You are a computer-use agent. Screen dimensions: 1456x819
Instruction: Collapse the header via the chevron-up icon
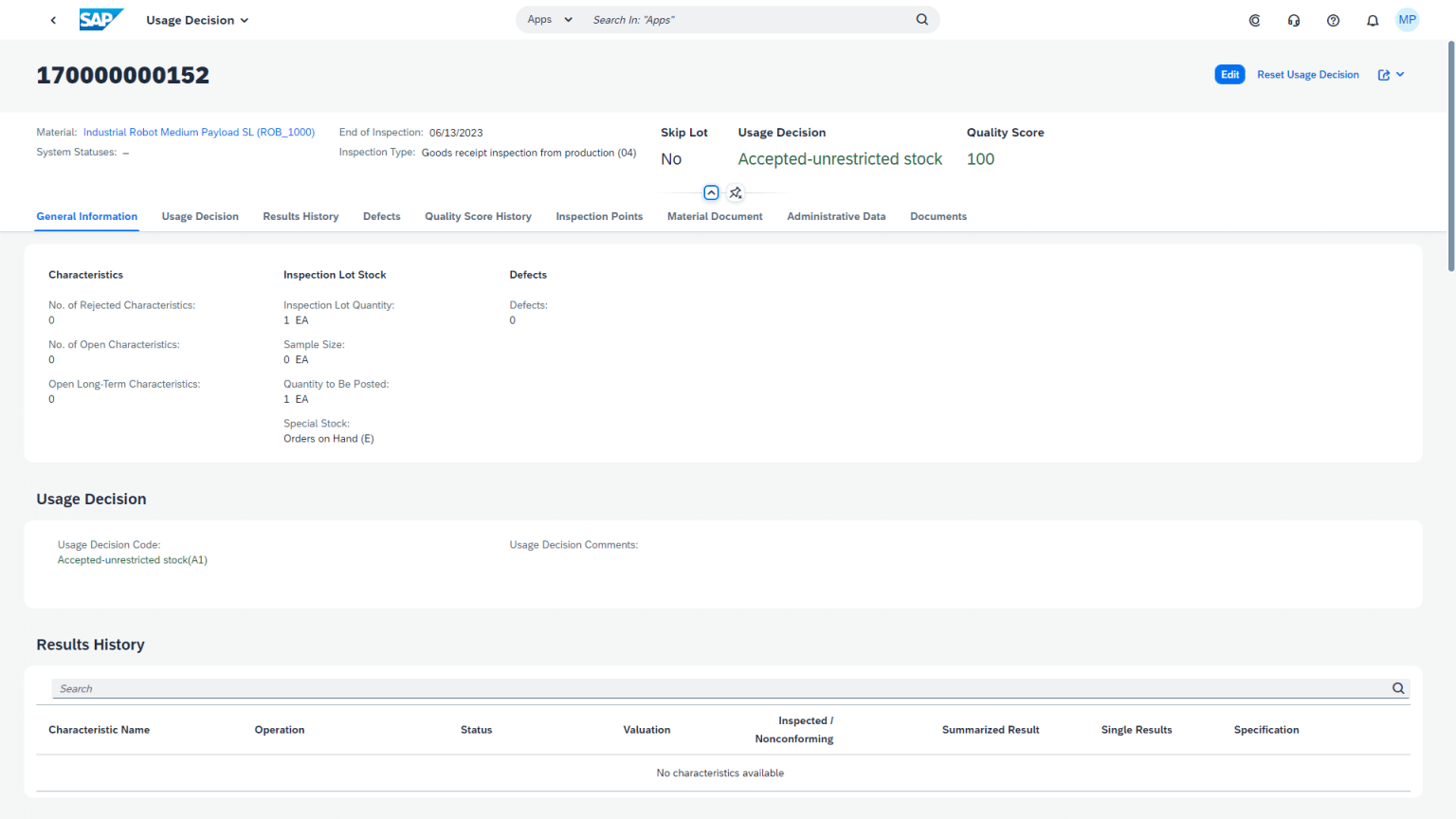[711, 192]
